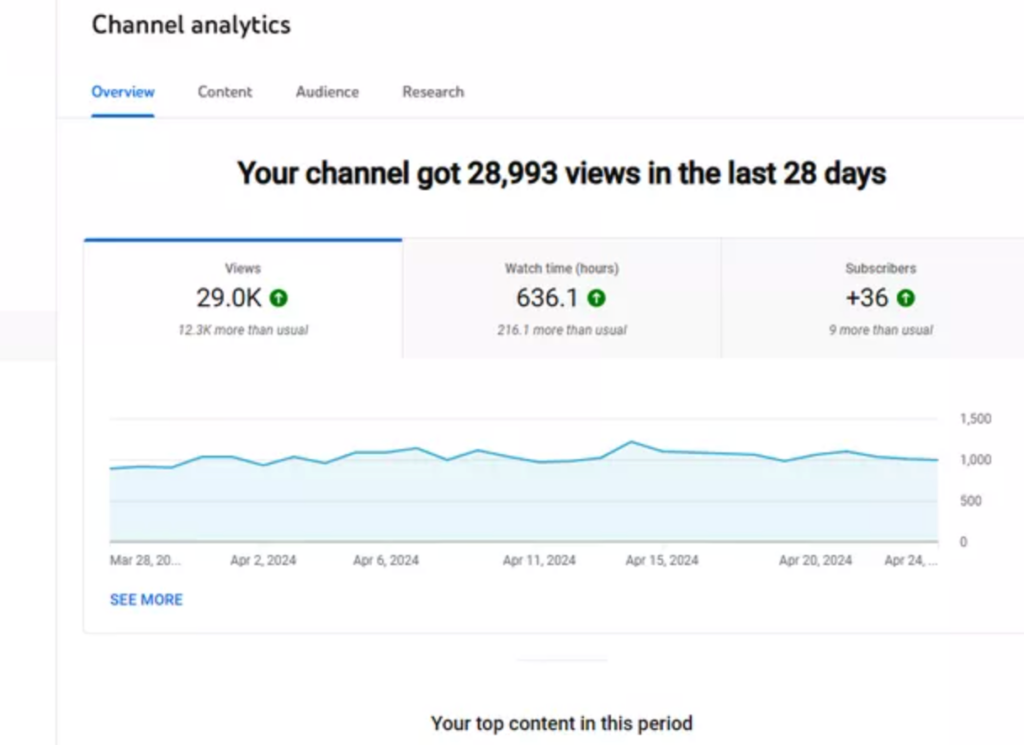
Task: Select the Research tab
Action: [433, 92]
